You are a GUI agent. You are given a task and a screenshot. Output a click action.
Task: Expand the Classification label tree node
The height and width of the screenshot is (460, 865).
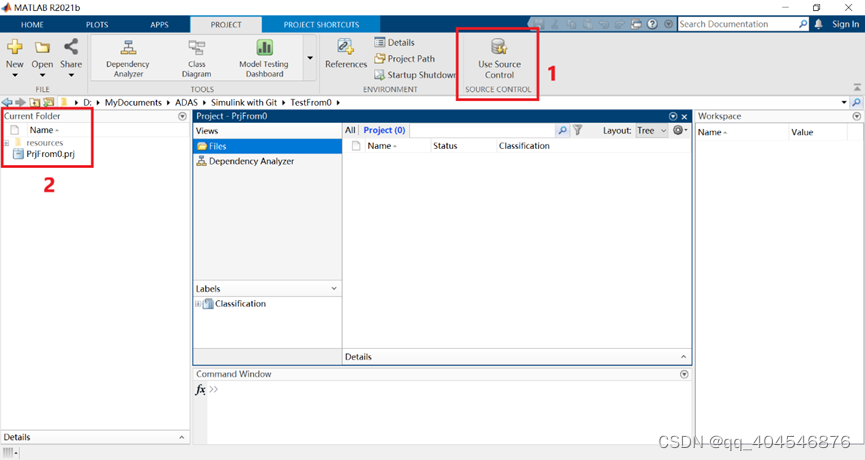pyautogui.click(x=198, y=304)
